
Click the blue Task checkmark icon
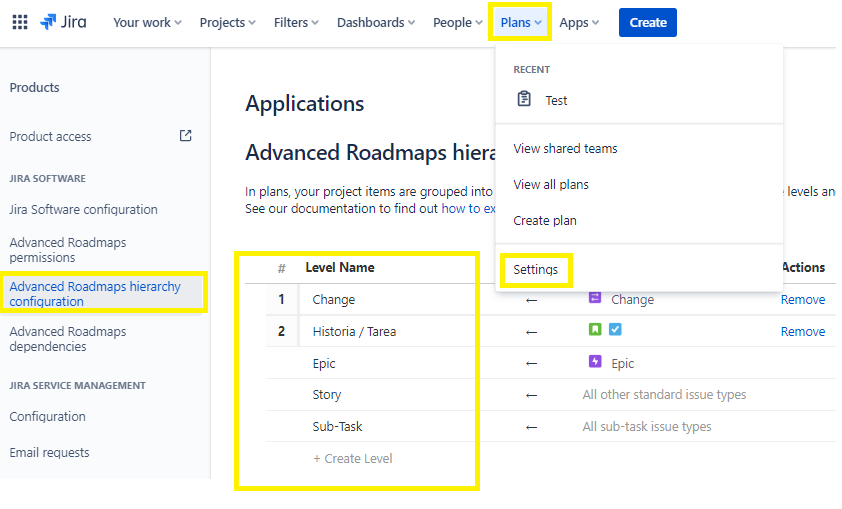point(615,329)
